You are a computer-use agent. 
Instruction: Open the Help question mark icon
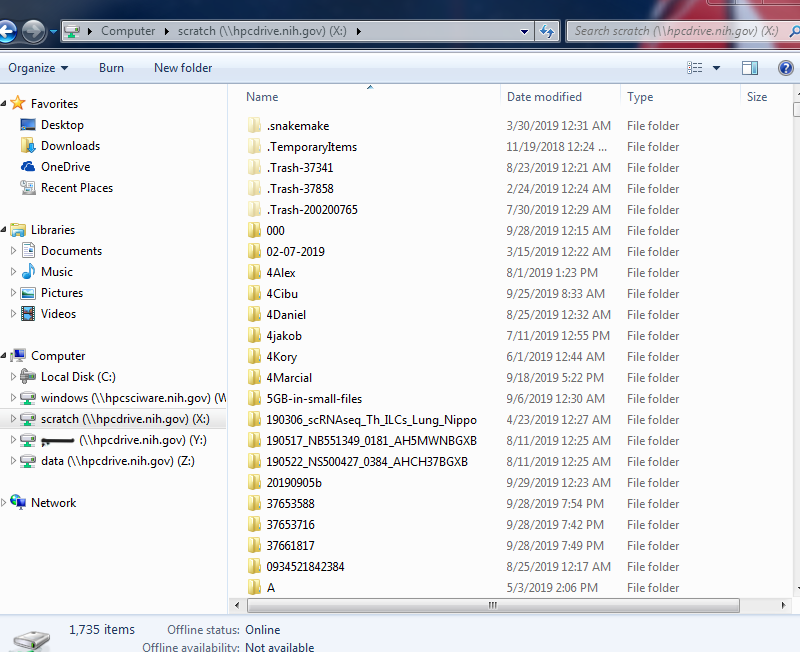pos(785,68)
